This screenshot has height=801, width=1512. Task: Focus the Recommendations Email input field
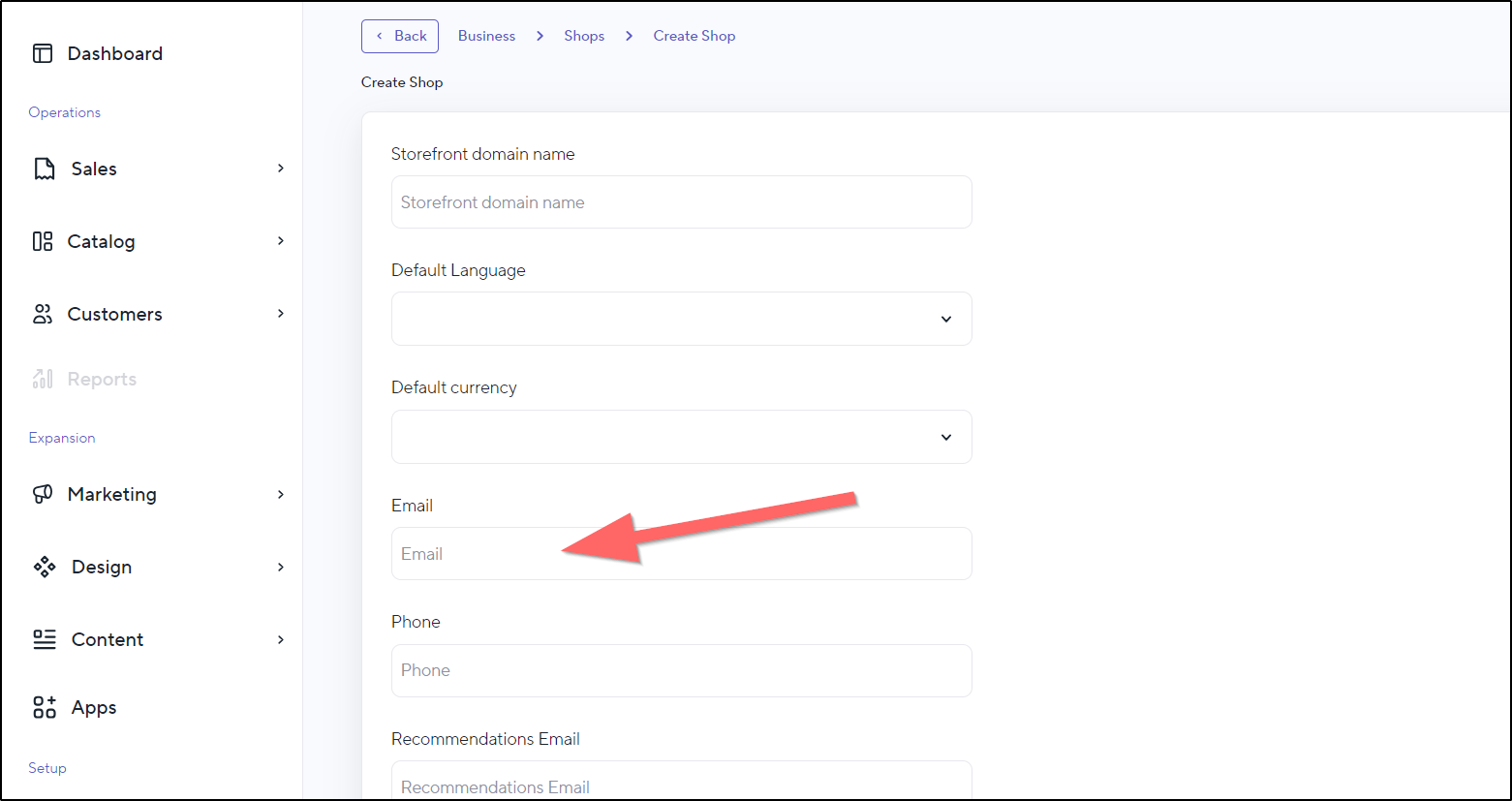681,781
